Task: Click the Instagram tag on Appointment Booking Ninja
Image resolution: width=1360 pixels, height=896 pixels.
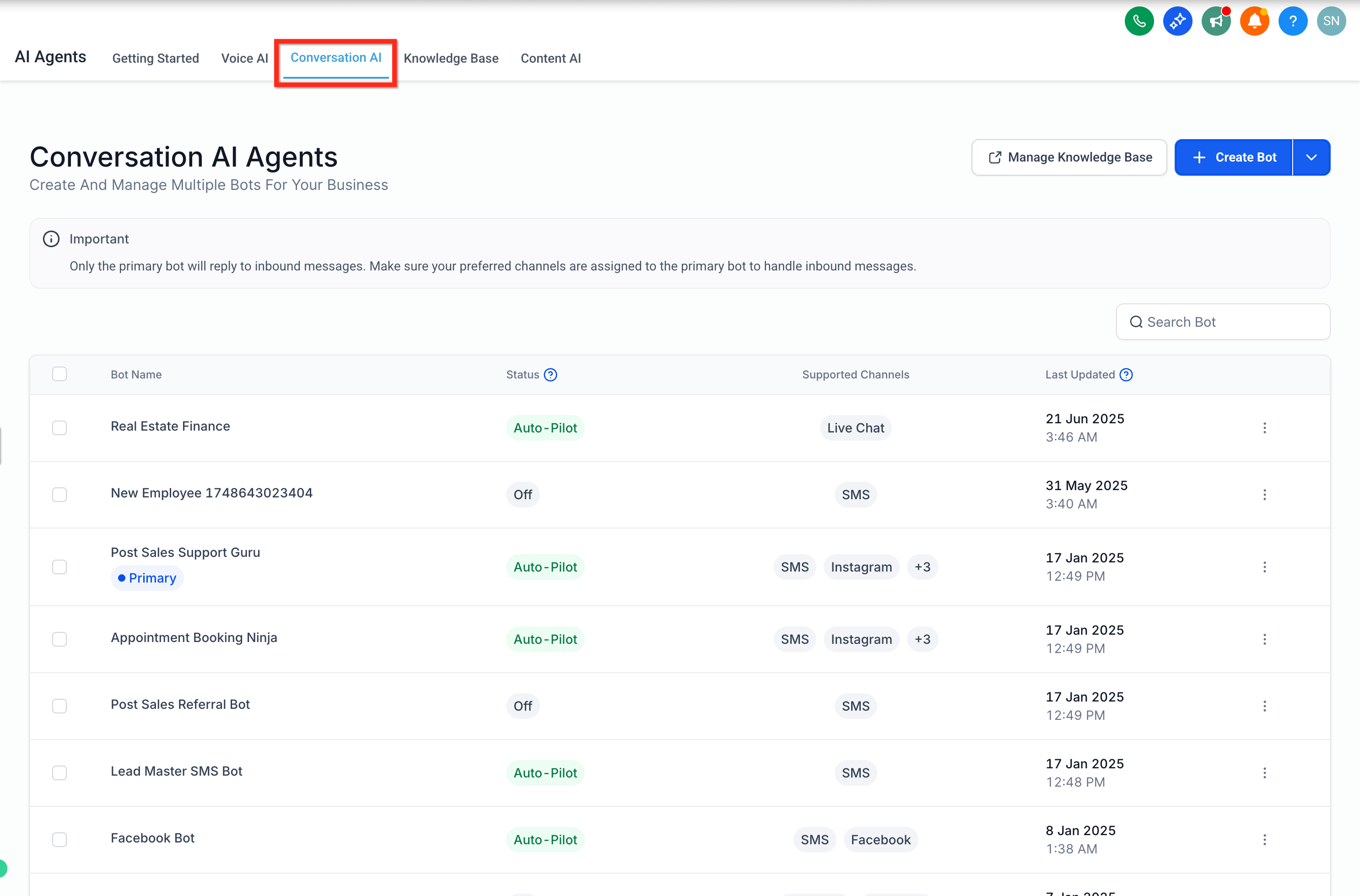Action: click(861, 639)
